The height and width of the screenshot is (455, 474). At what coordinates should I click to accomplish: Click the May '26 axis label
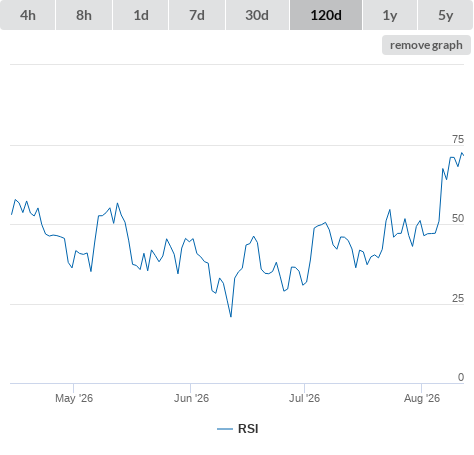(x=74, y=398)
